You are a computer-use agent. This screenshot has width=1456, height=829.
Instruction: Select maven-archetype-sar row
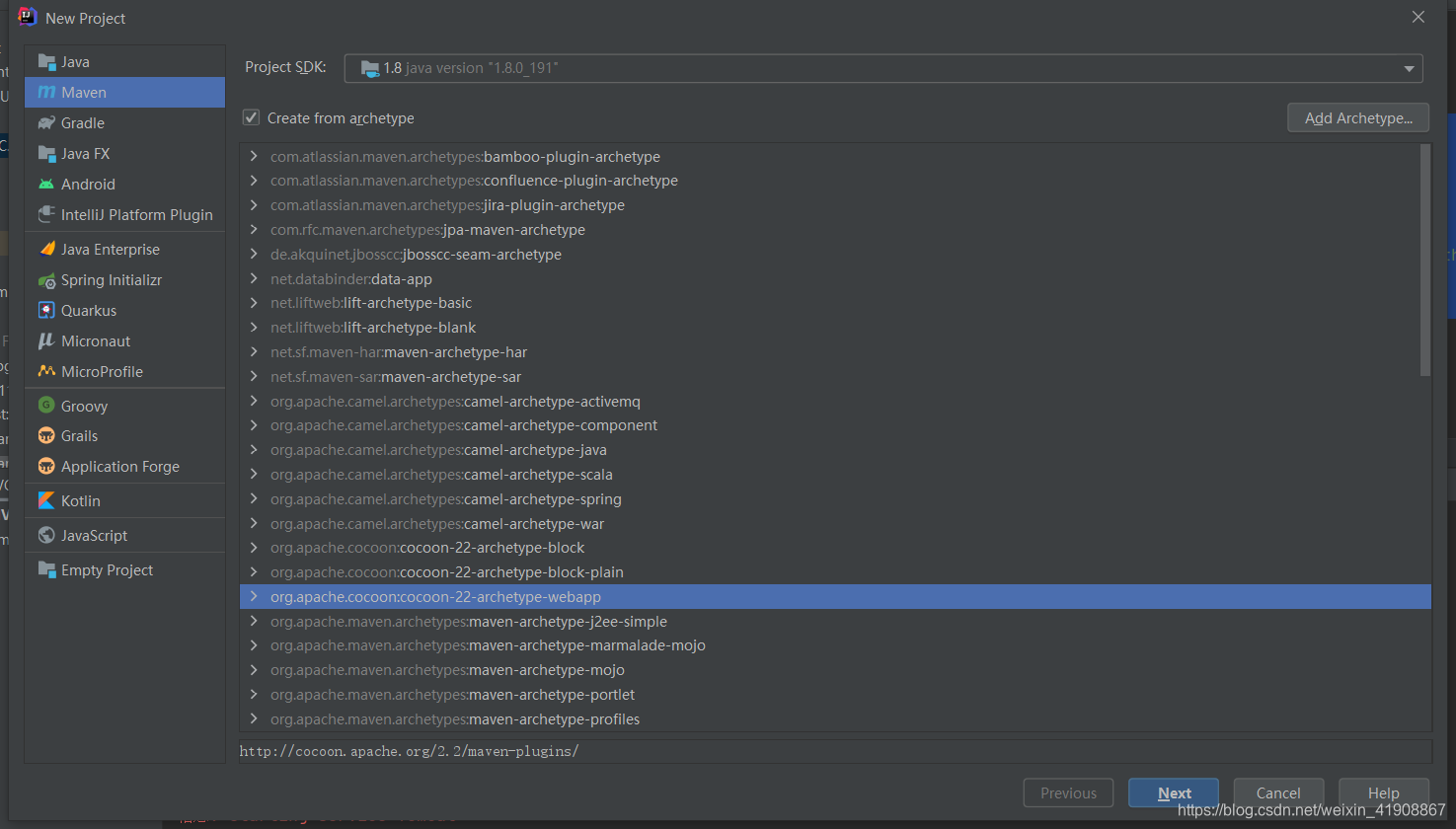[835, 377]
